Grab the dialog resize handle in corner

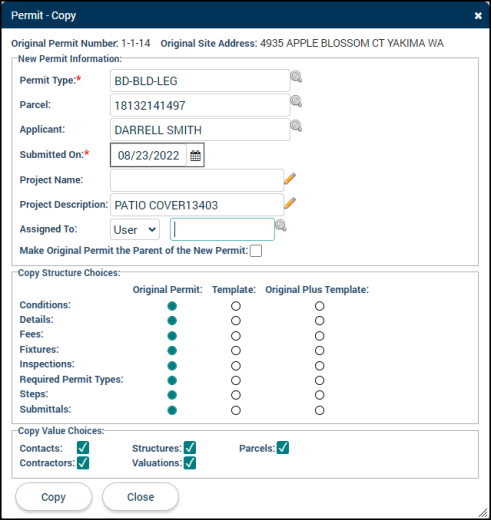pos(483,512)
